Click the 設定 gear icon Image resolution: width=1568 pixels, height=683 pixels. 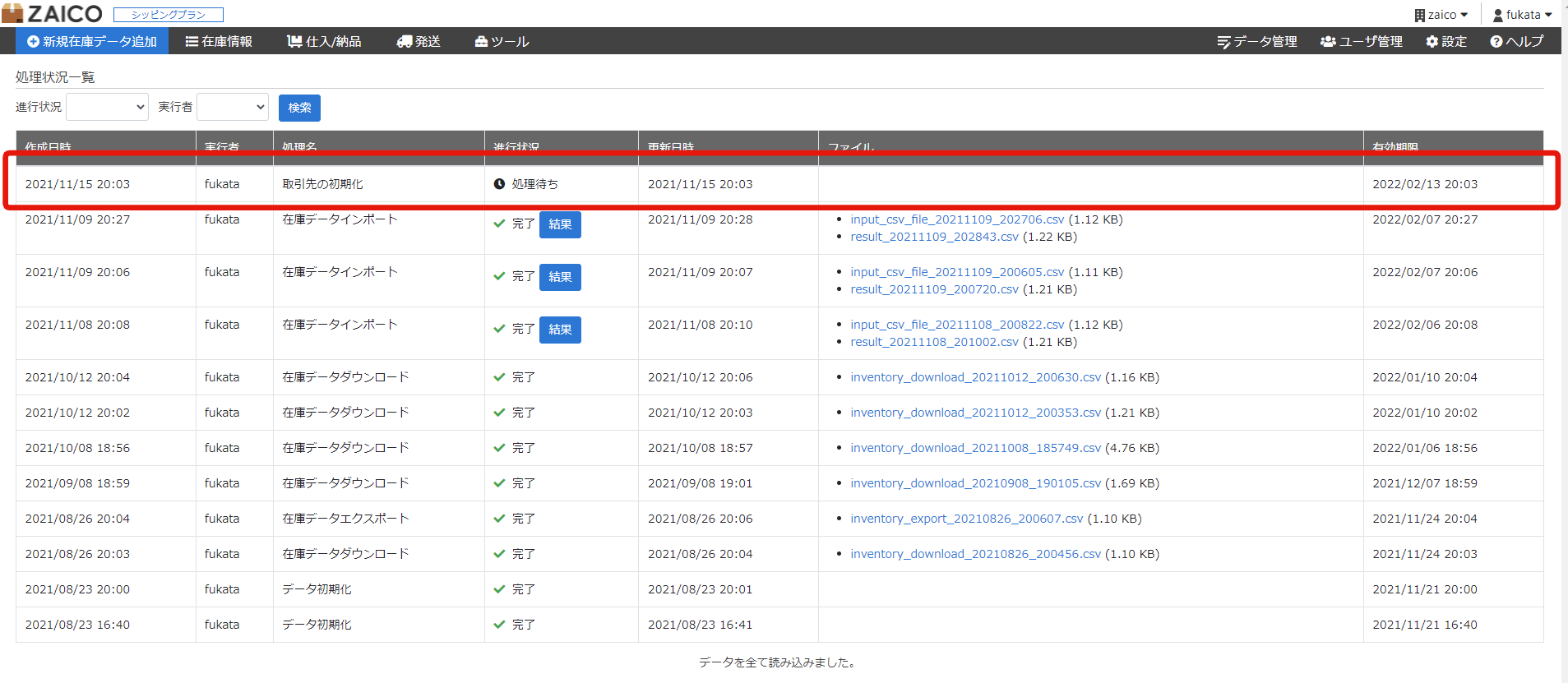click(x=1432, y=41)
